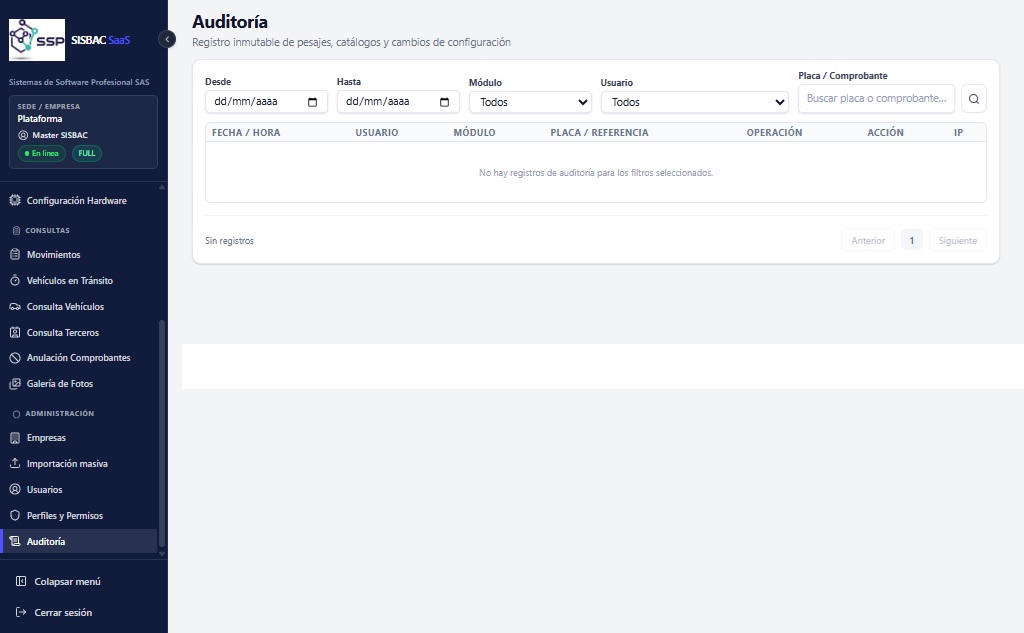Click the Anterior pagination button

[x=868, y=240]
